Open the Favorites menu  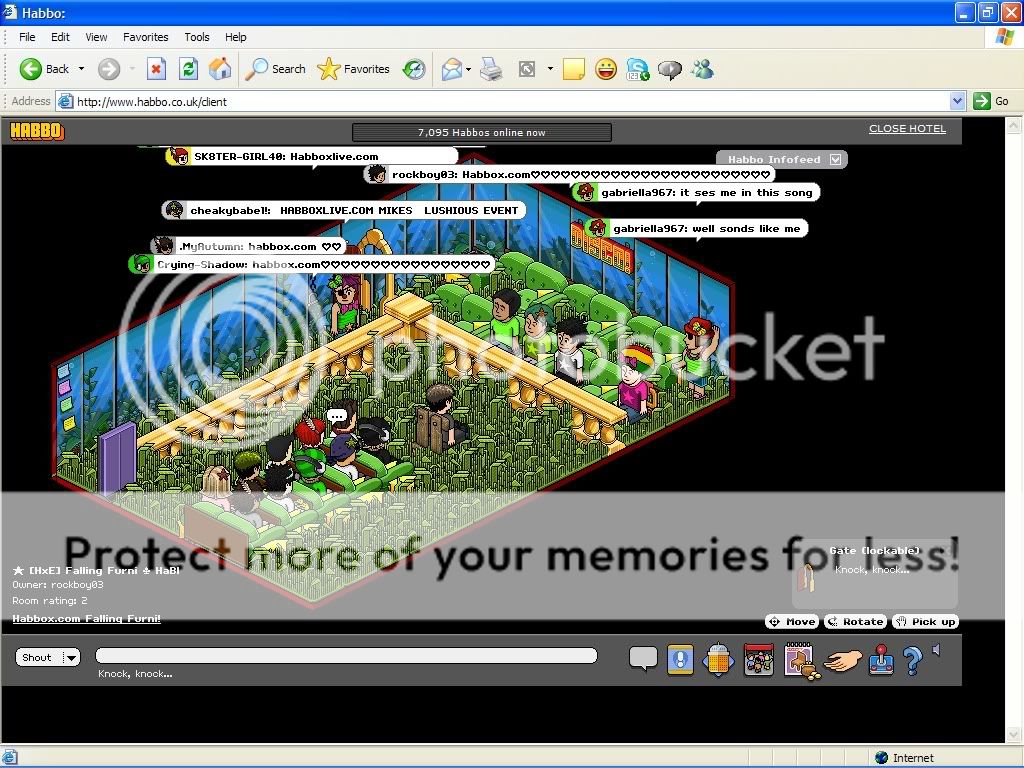pyautogui.click(x=145, y=37)
